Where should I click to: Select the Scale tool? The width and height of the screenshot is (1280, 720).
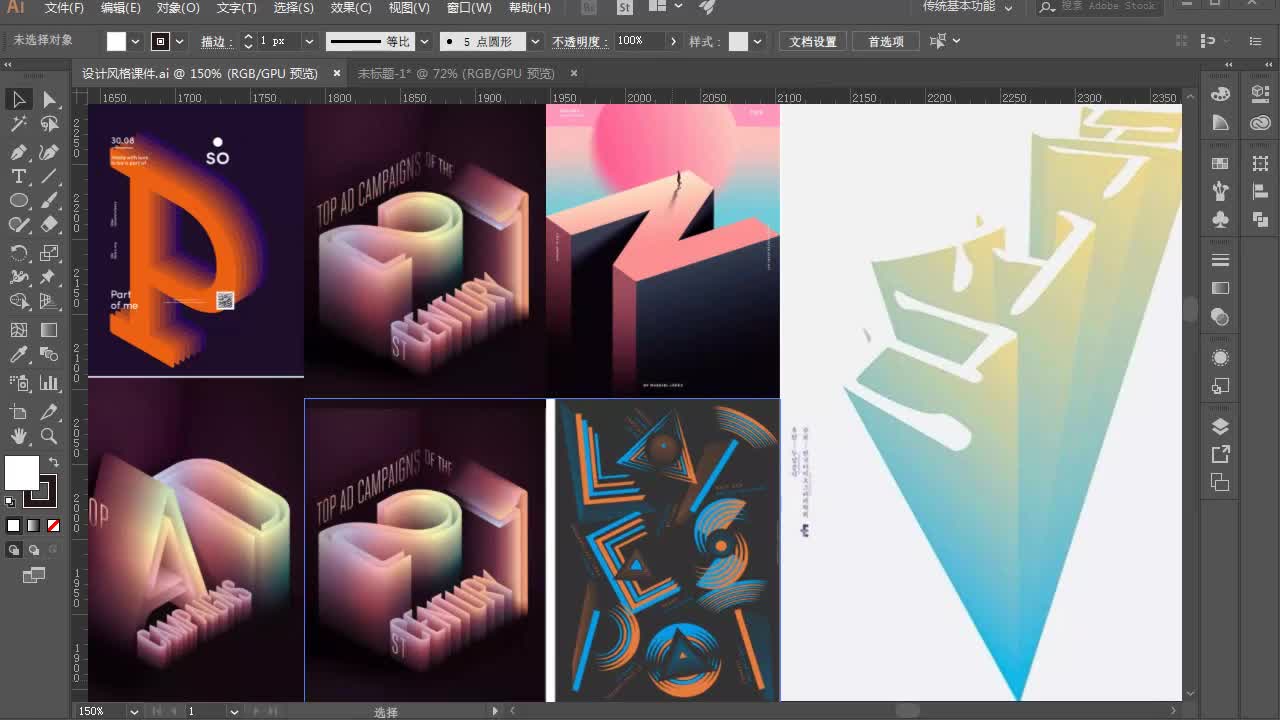[49, 252]
